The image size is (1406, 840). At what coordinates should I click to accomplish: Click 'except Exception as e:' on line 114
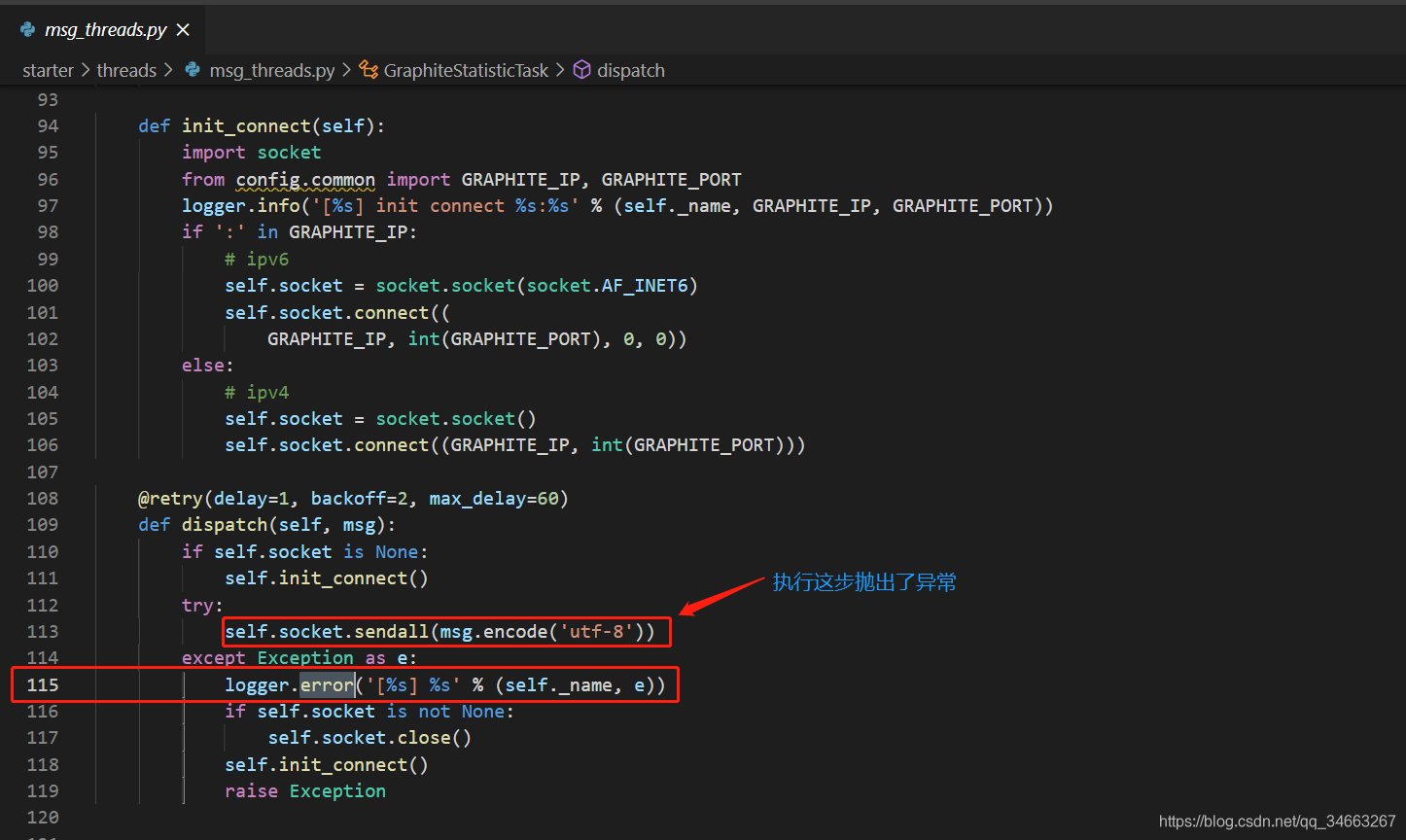tap(299, 658)
